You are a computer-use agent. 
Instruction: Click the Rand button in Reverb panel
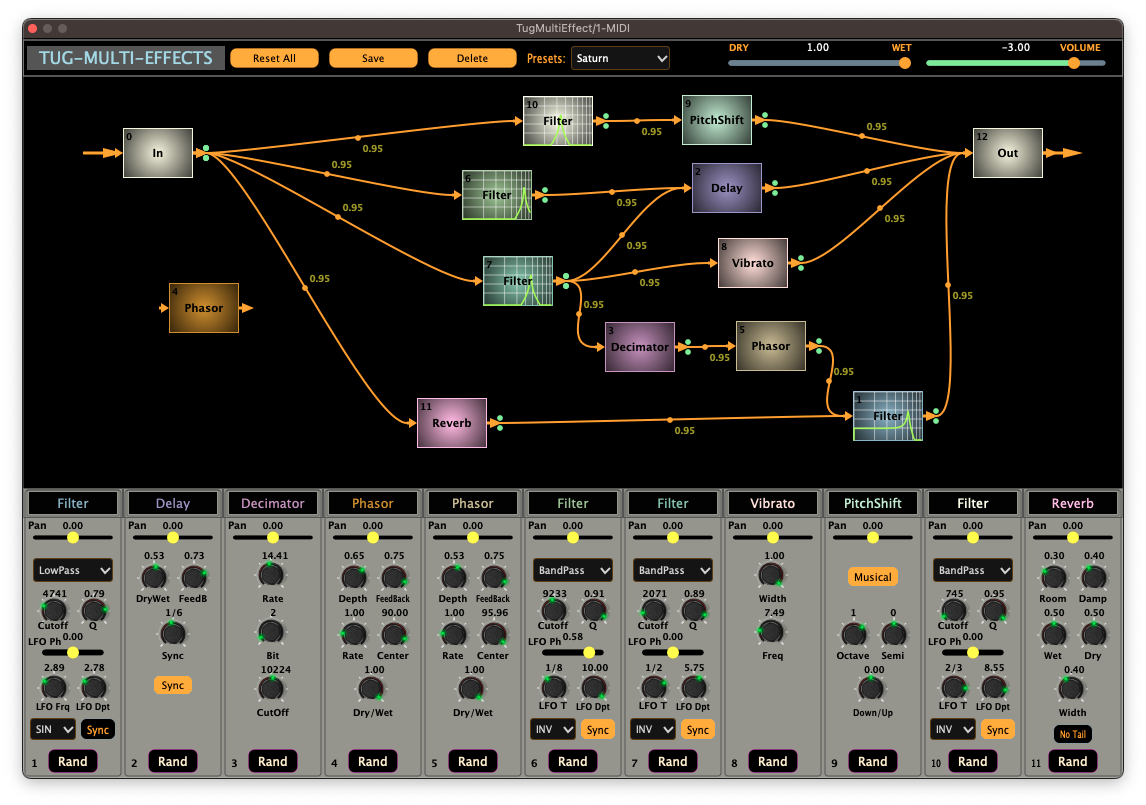pos(1072,761)
